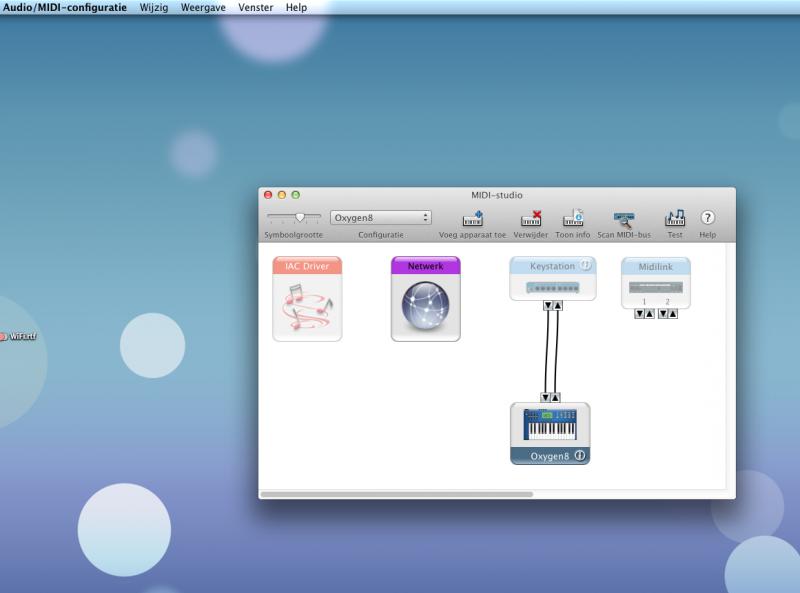Click Midilink port 2 down arrow
The image size is (800, 593).
pos(663,314)
